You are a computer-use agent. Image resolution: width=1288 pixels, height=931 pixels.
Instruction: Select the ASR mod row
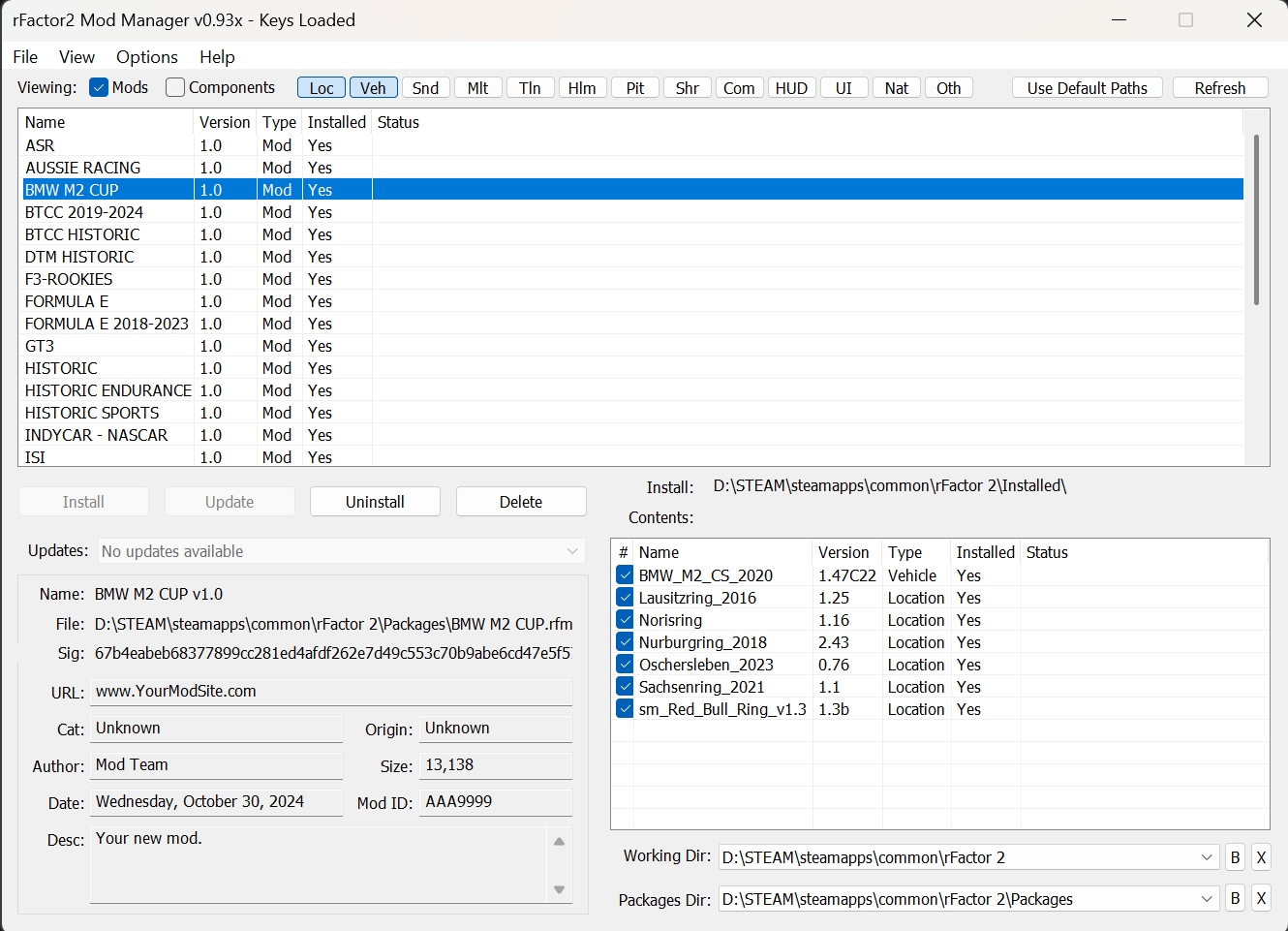632,145
